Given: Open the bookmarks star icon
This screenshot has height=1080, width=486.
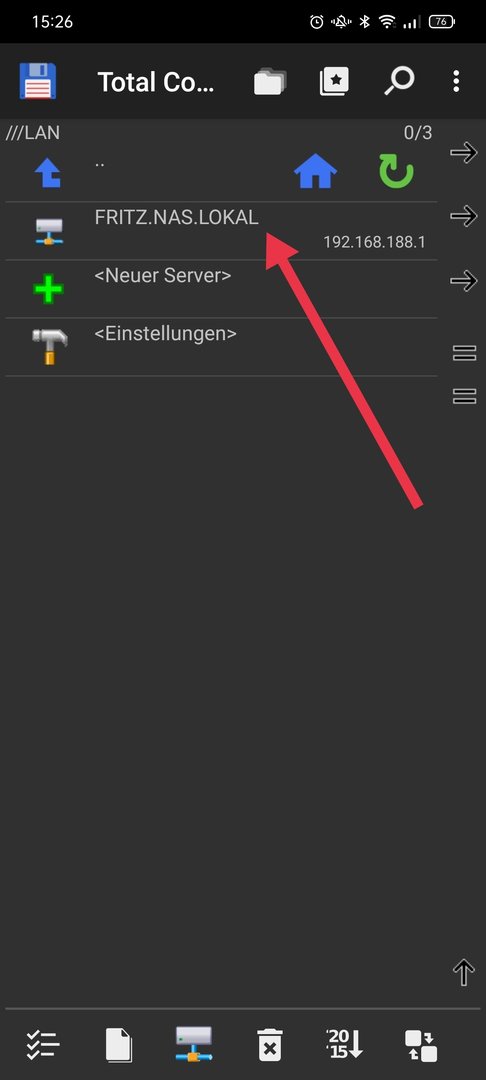Looking at the screenshot, I should [x=335, y=81].
